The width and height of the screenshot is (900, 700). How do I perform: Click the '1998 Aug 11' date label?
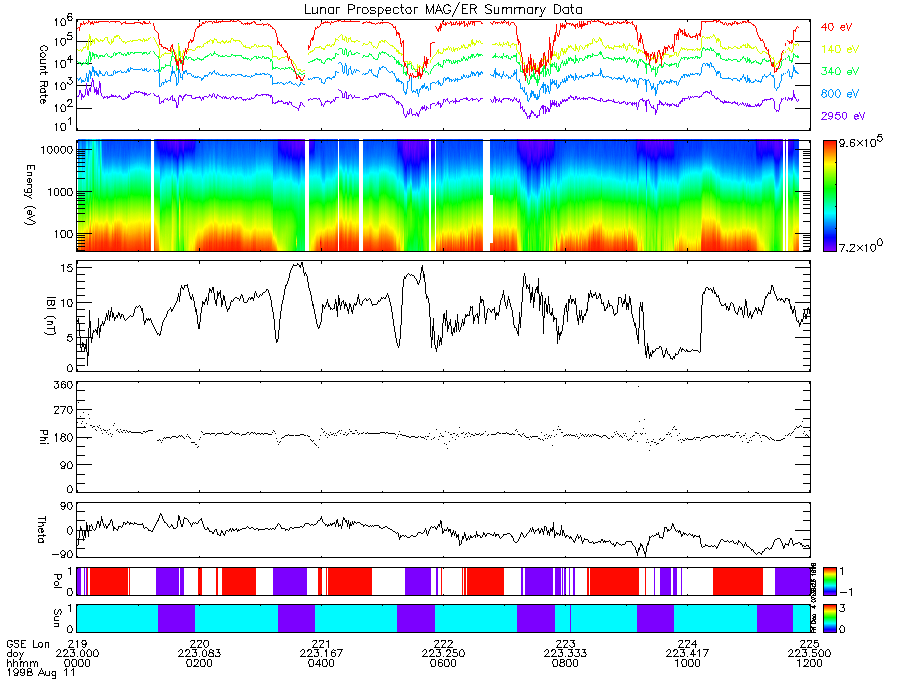tap(41, 672)
